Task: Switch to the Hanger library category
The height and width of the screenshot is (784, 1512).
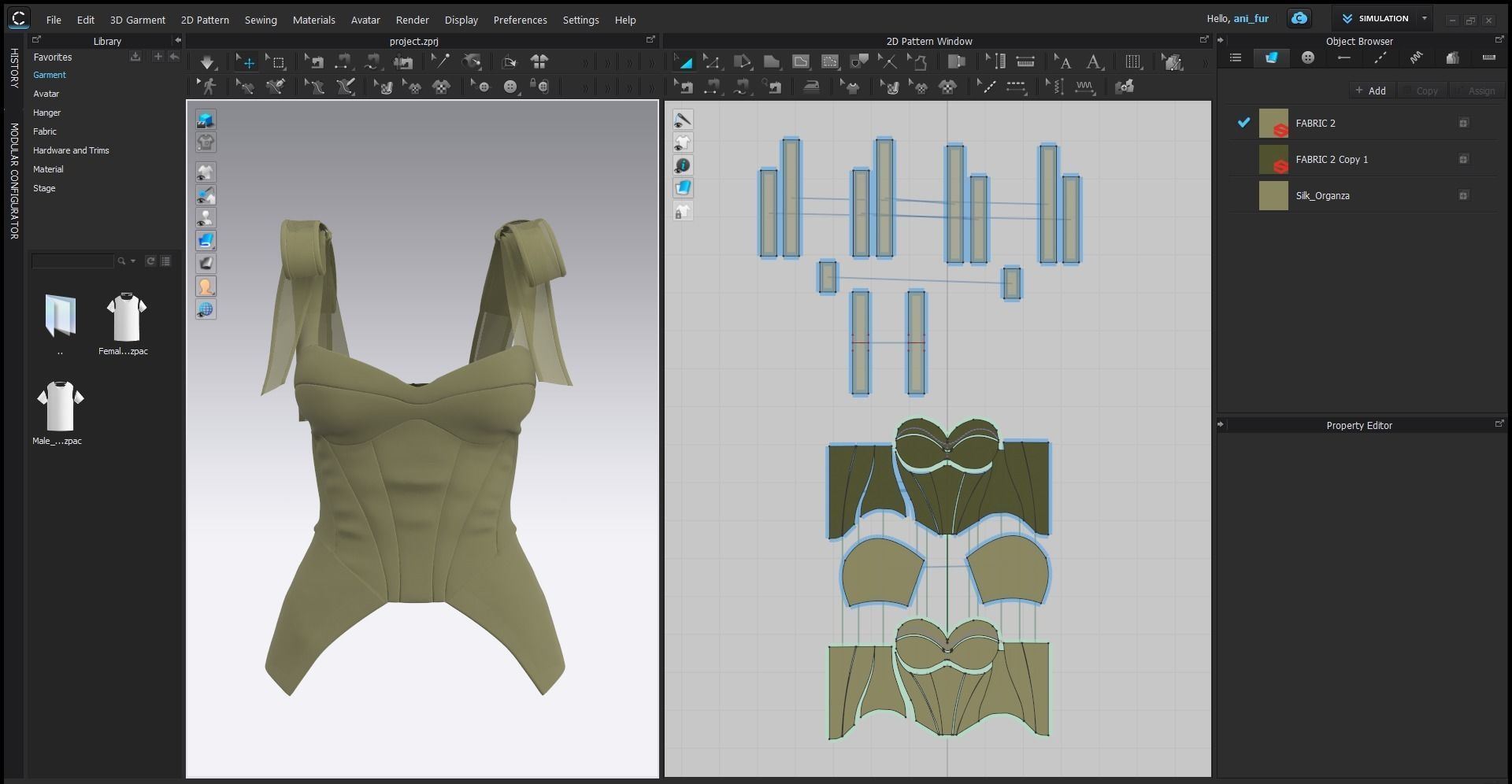Action: pos(46,113)
